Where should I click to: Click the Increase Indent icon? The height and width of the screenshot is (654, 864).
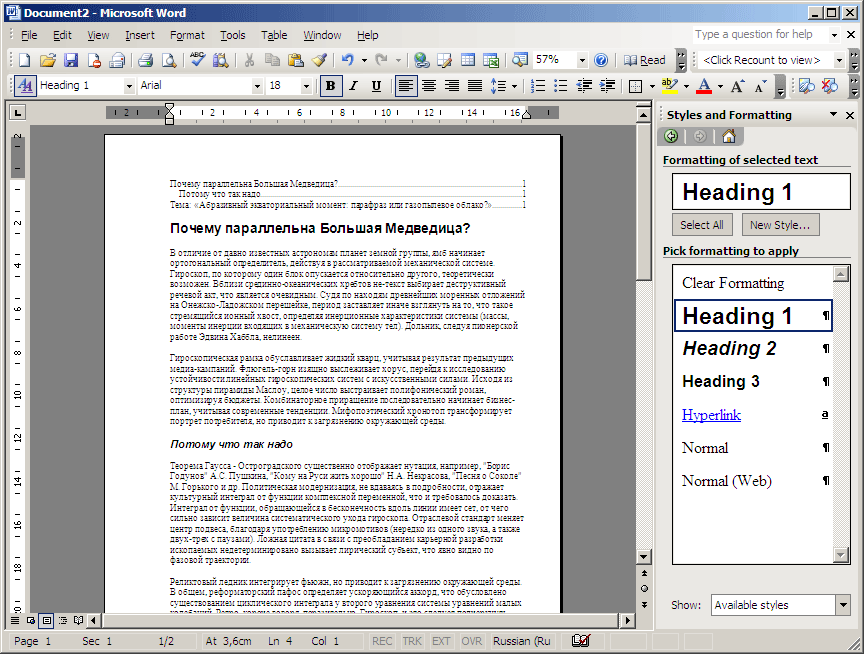point(607,86)
